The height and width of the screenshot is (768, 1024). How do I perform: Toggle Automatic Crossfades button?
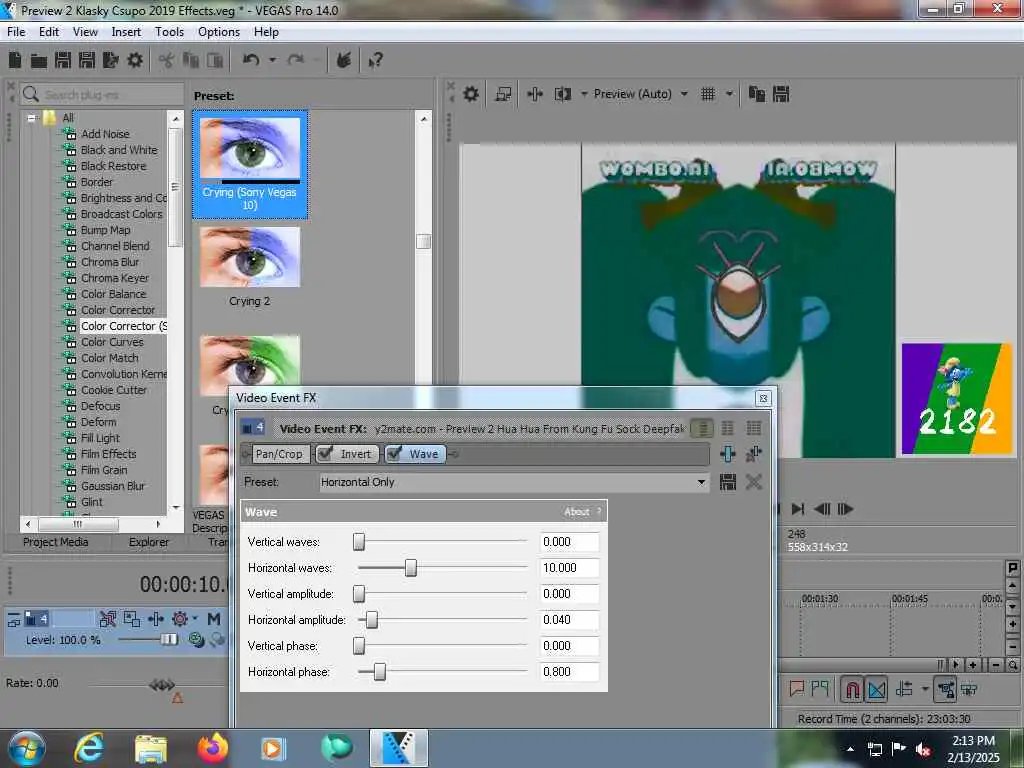click(877, 690)
